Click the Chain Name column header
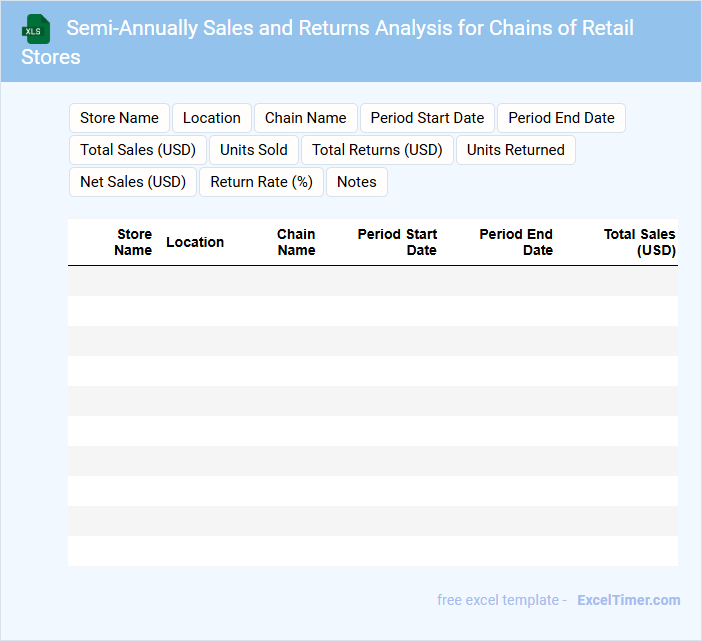The width and height of the screenshot is (702, 641). pyautogui.click(x=296, y=242)
